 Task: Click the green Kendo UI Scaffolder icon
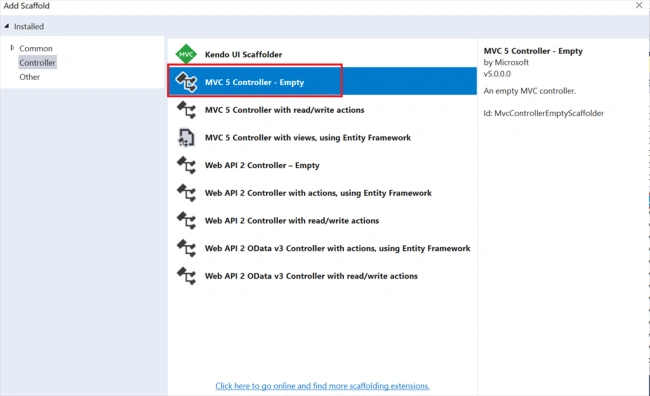(x=186, y=54)
